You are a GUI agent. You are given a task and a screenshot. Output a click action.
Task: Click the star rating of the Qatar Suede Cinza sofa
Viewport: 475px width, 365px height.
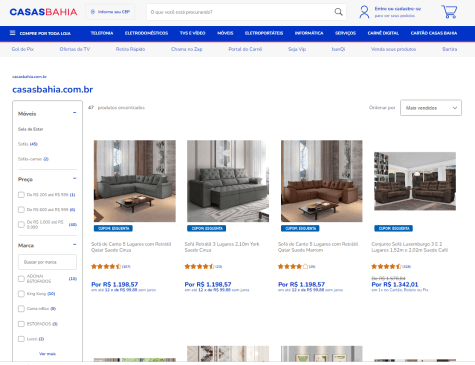106,266
